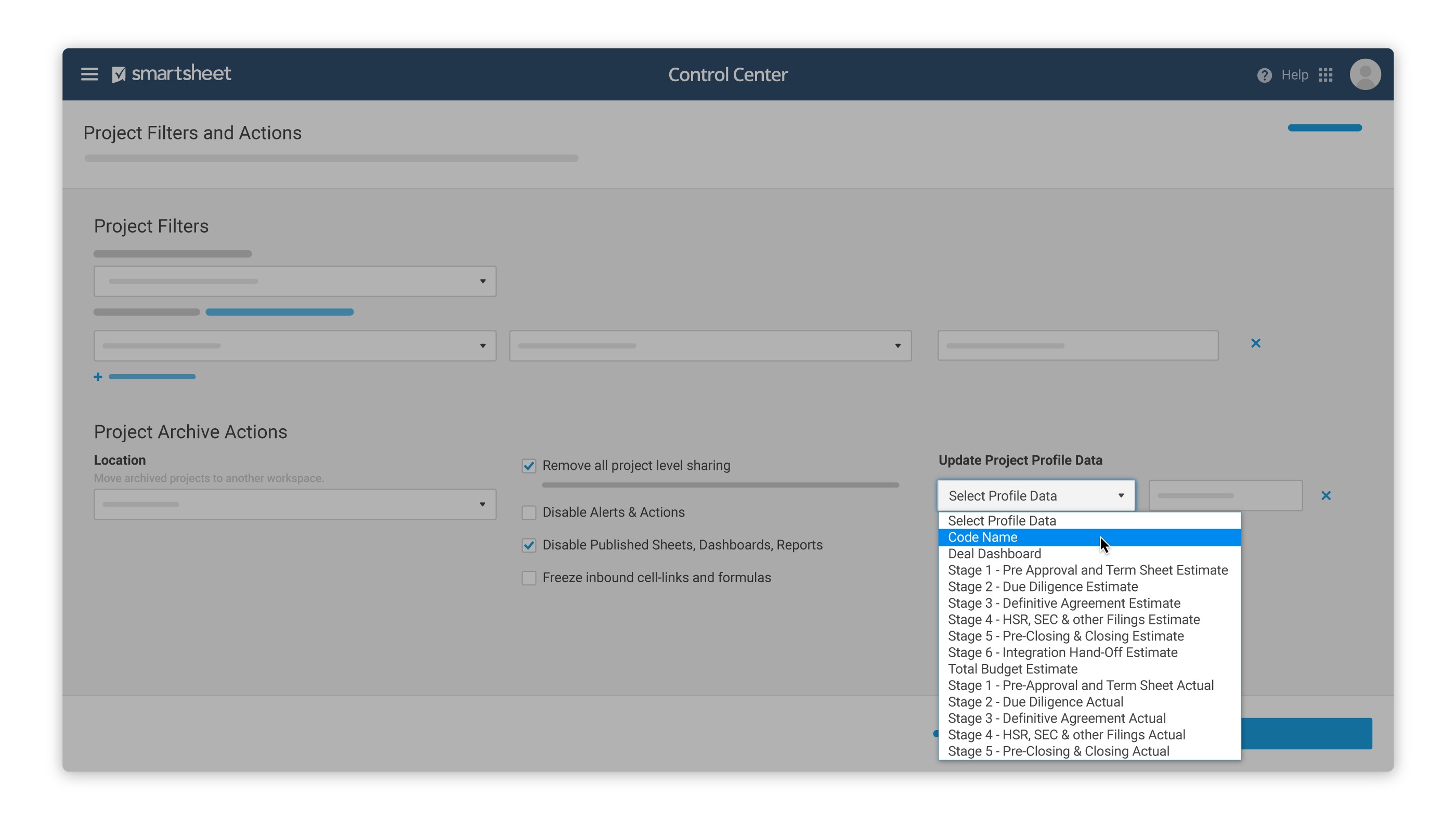Click the profile data value input field
The width and height of the screenshot is (1456, 820).
pos(1225,495)
